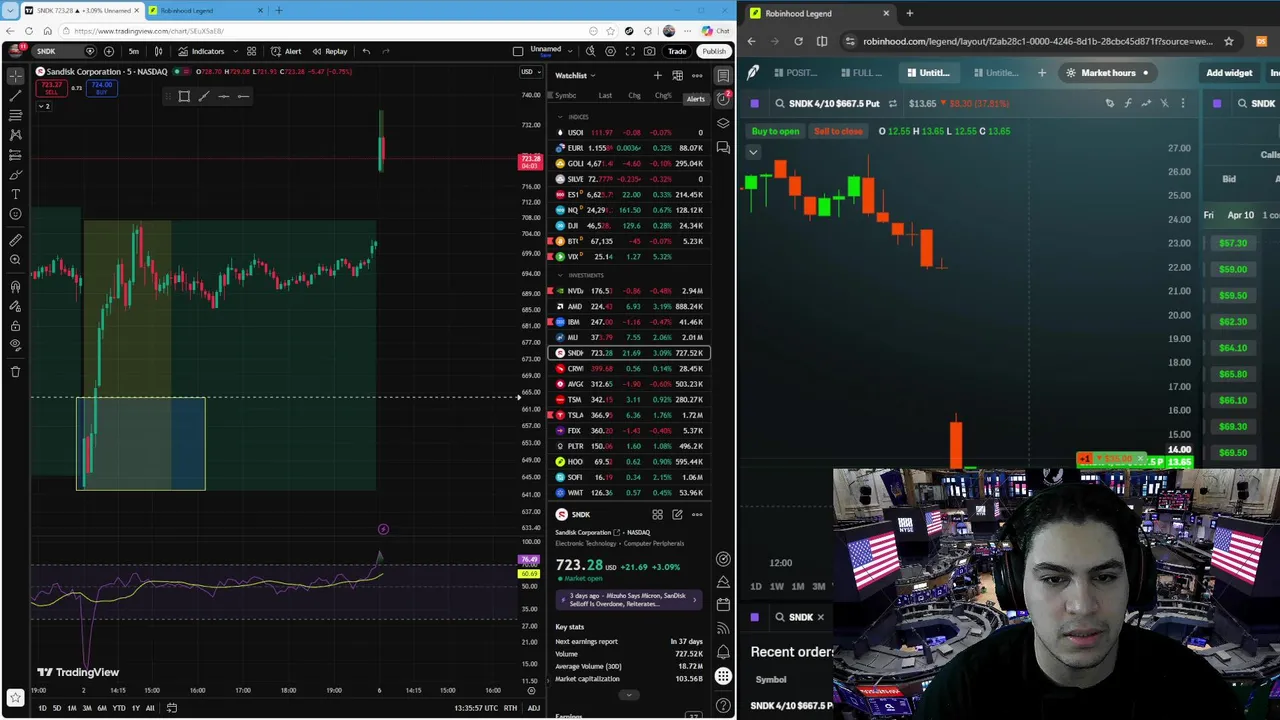Expand the Unnamed layout dropdown
This screenshot has width=1280, height=720.
click(570, 51)
